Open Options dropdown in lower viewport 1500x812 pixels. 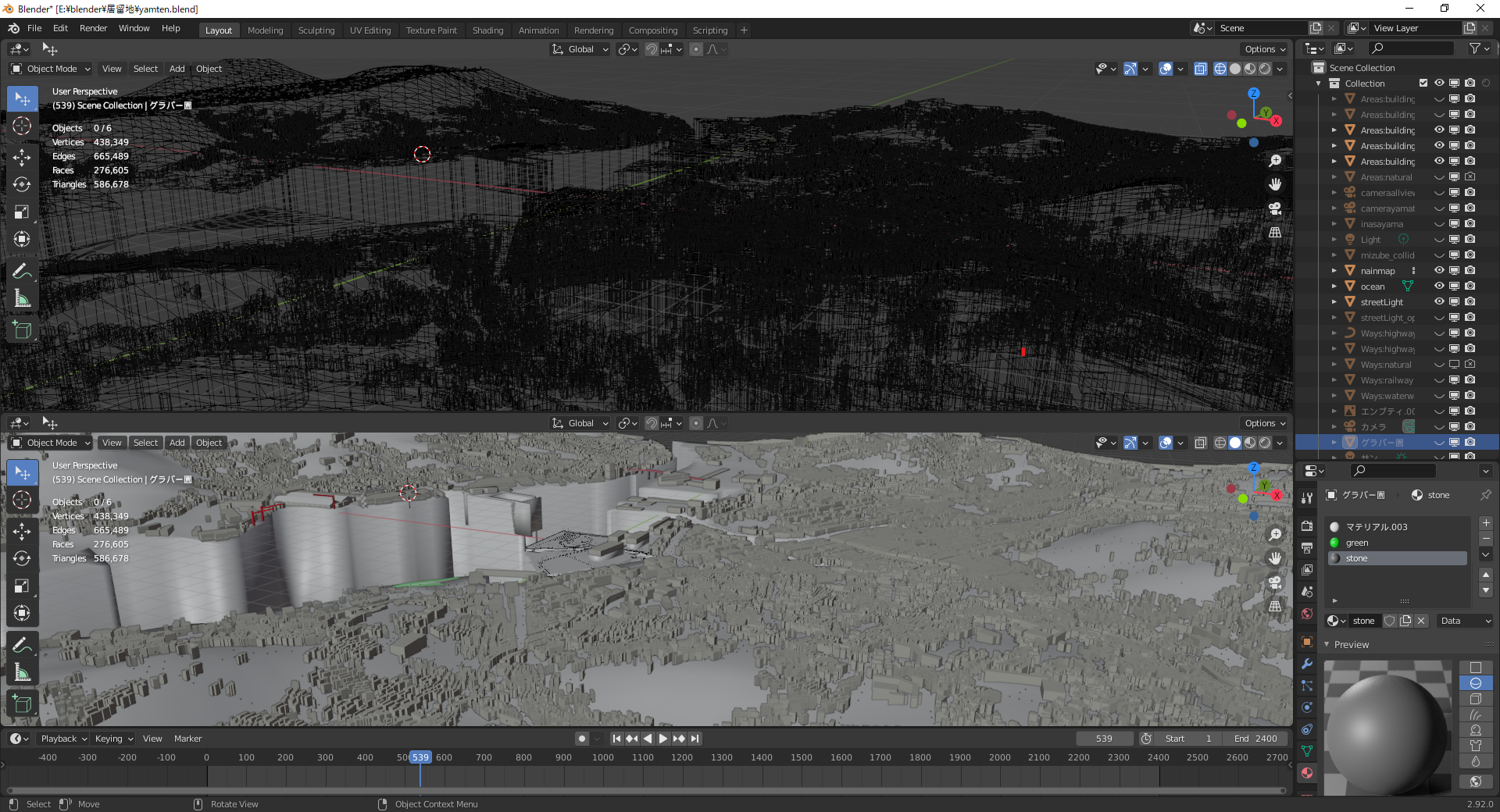coord(1265,423)
